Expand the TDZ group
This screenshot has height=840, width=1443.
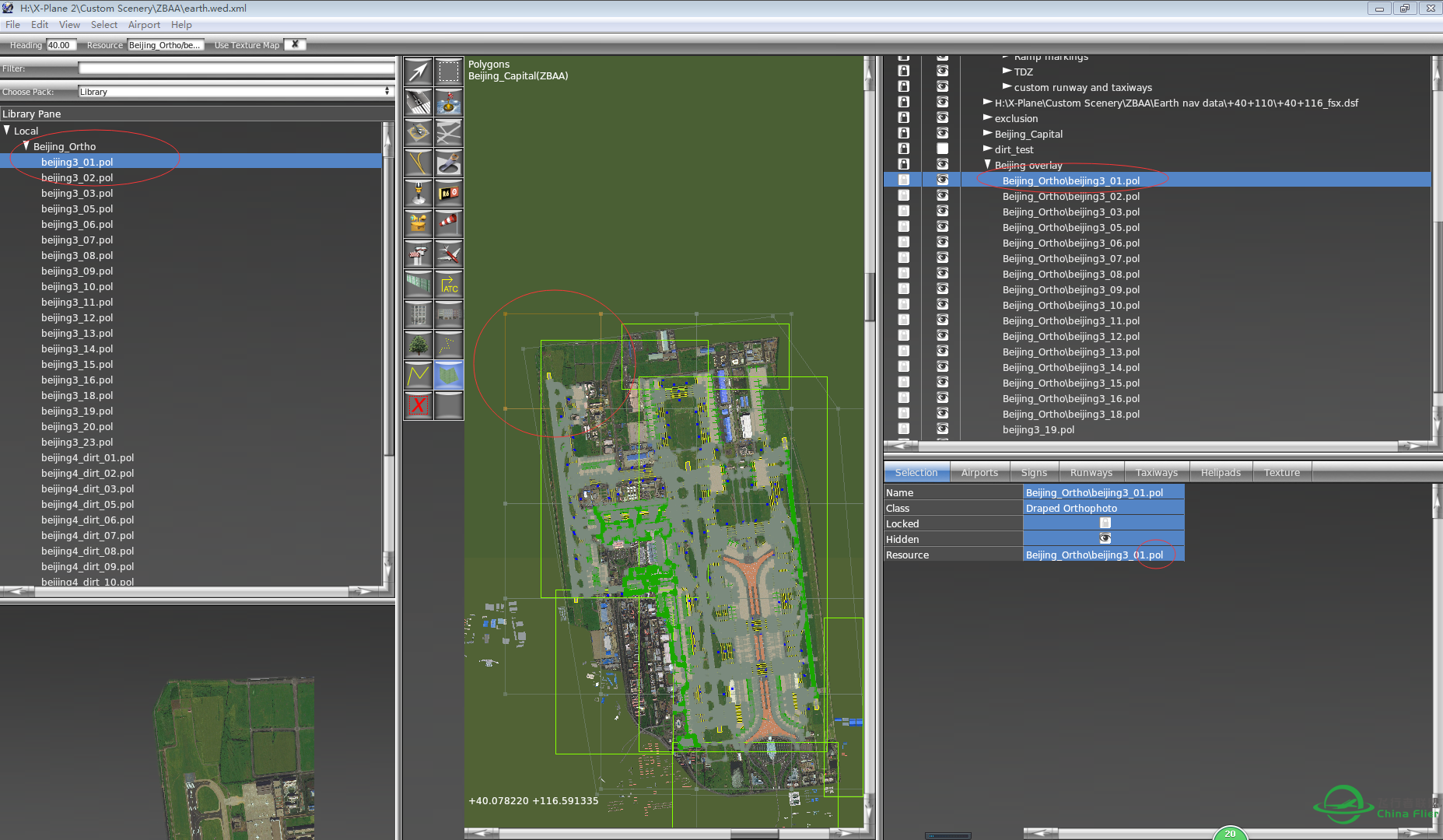(1007, 71)
